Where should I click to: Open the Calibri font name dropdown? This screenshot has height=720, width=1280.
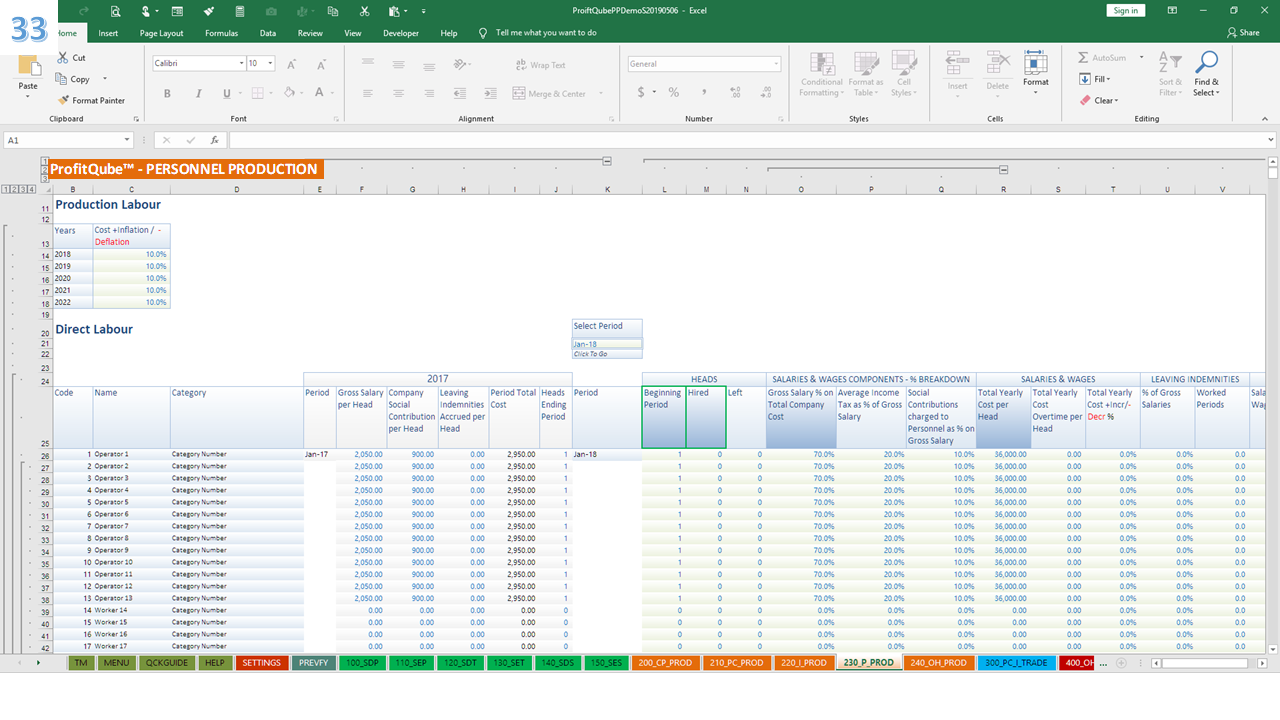[241, 63]
